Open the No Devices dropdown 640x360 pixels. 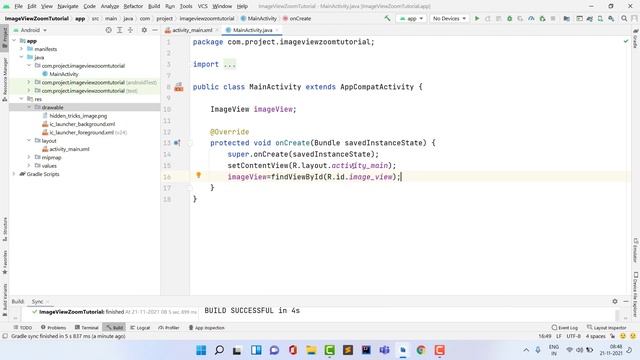(449, 18)
